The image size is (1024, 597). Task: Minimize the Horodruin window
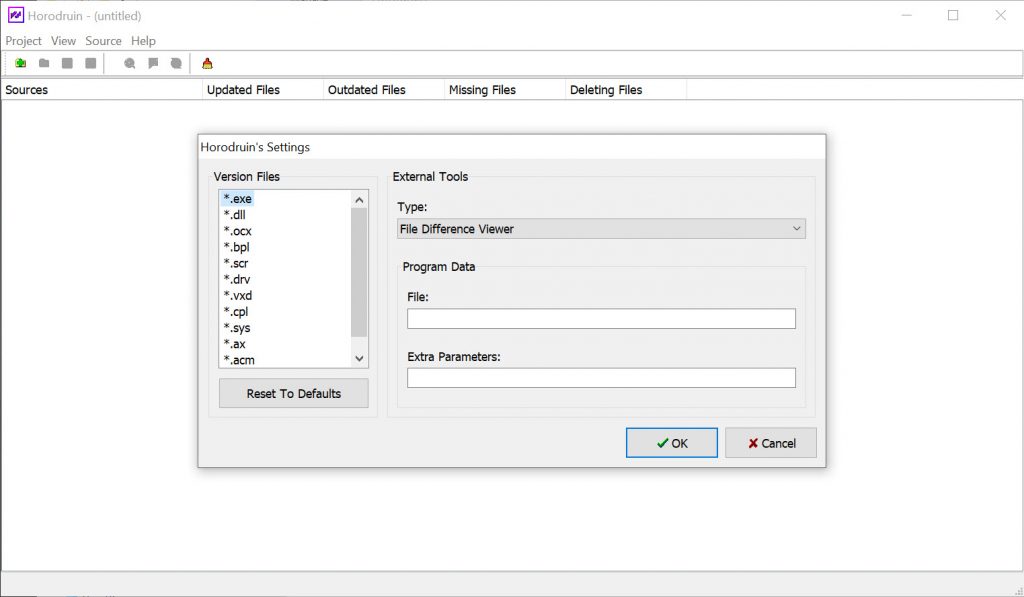point(906,15)
